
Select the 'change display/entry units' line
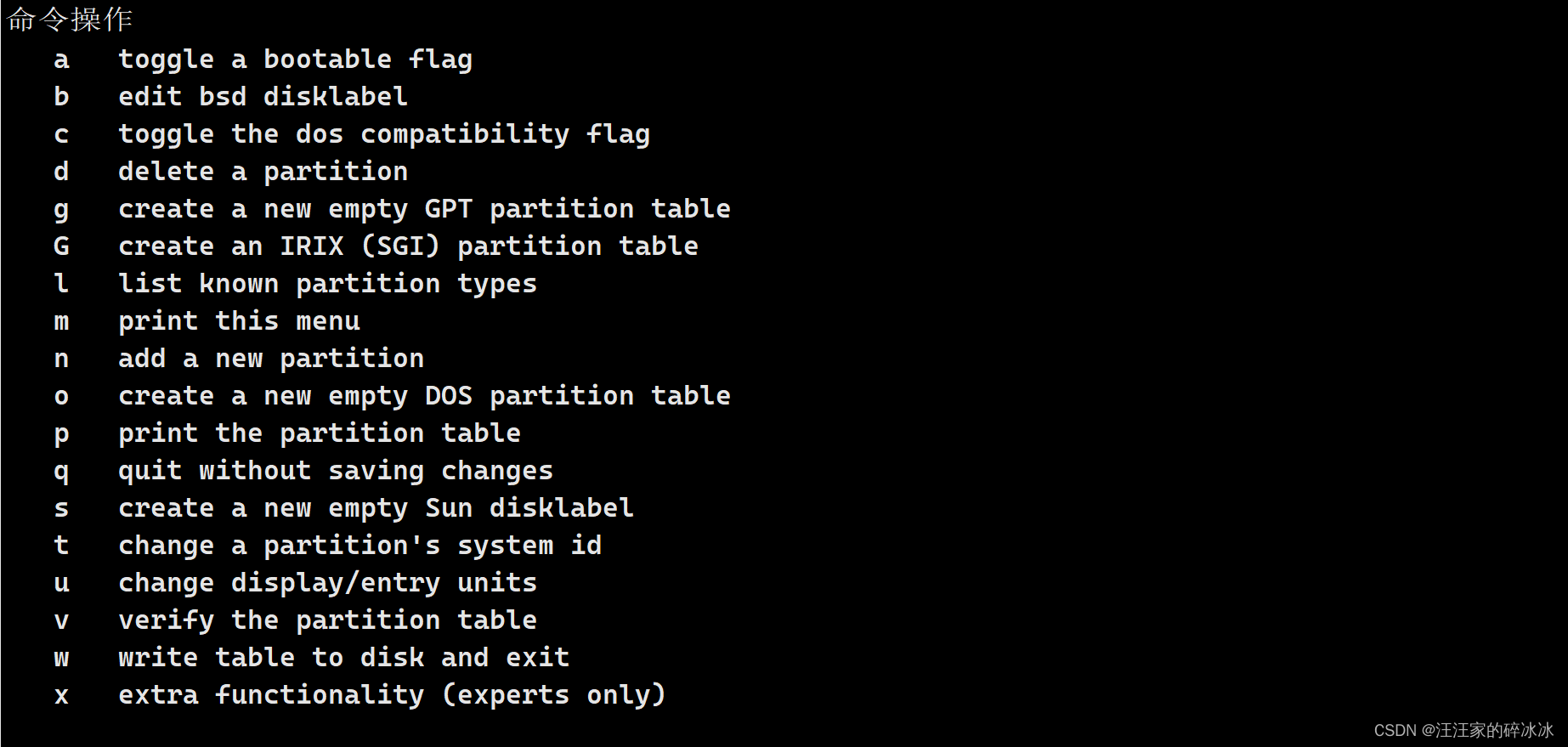click(327, 583)
